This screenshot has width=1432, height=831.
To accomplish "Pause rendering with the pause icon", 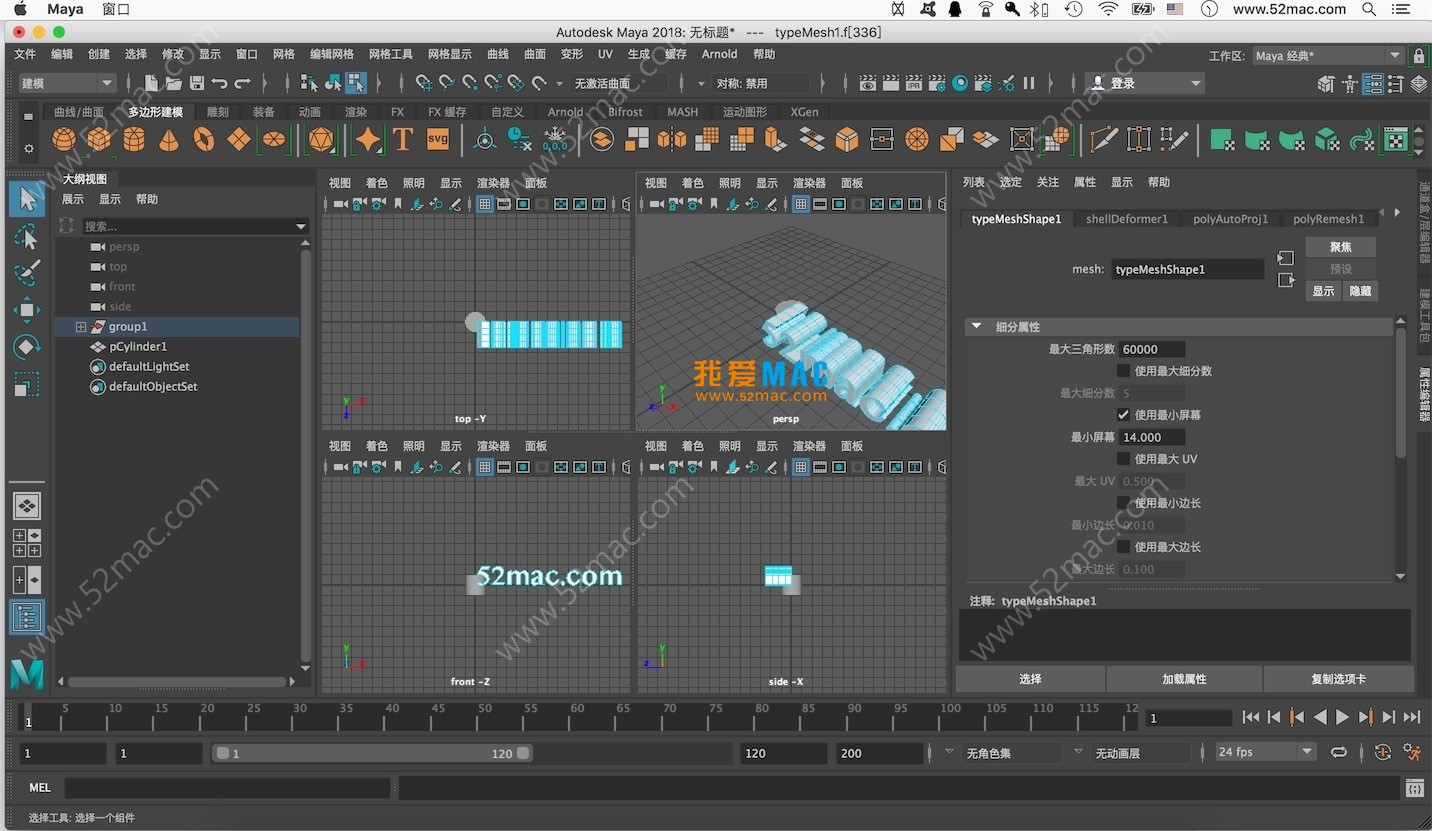I will tap(1029, 83).
